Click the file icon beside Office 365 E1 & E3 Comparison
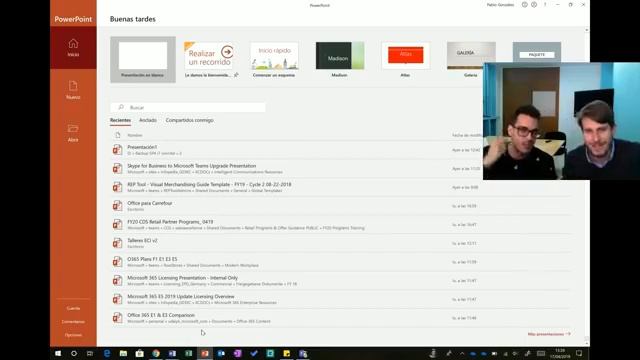Image resolution: width=640 pixels, height=360 pixels. click(x=118, y=318)
